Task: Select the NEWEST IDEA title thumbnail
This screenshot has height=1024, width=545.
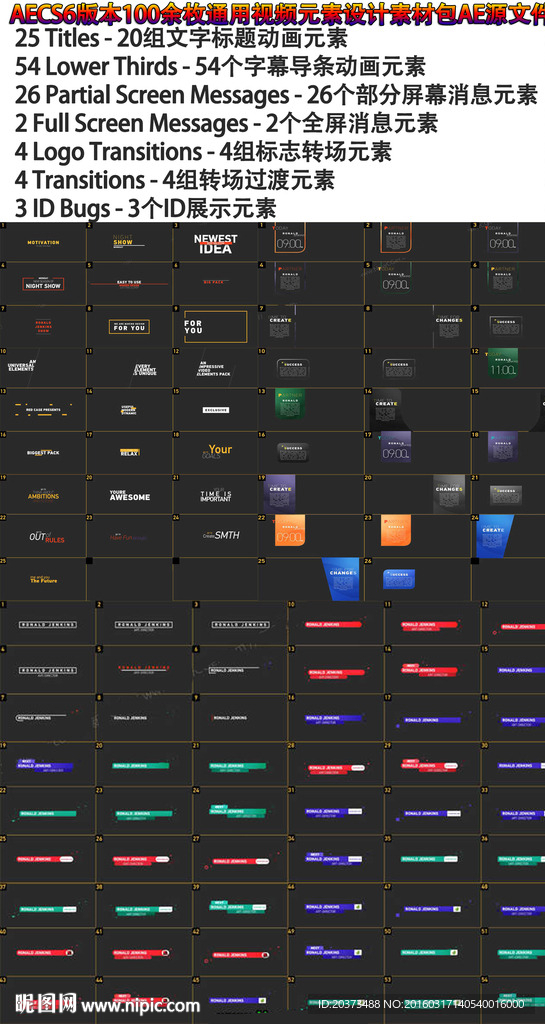Action: tap(215, 243)
